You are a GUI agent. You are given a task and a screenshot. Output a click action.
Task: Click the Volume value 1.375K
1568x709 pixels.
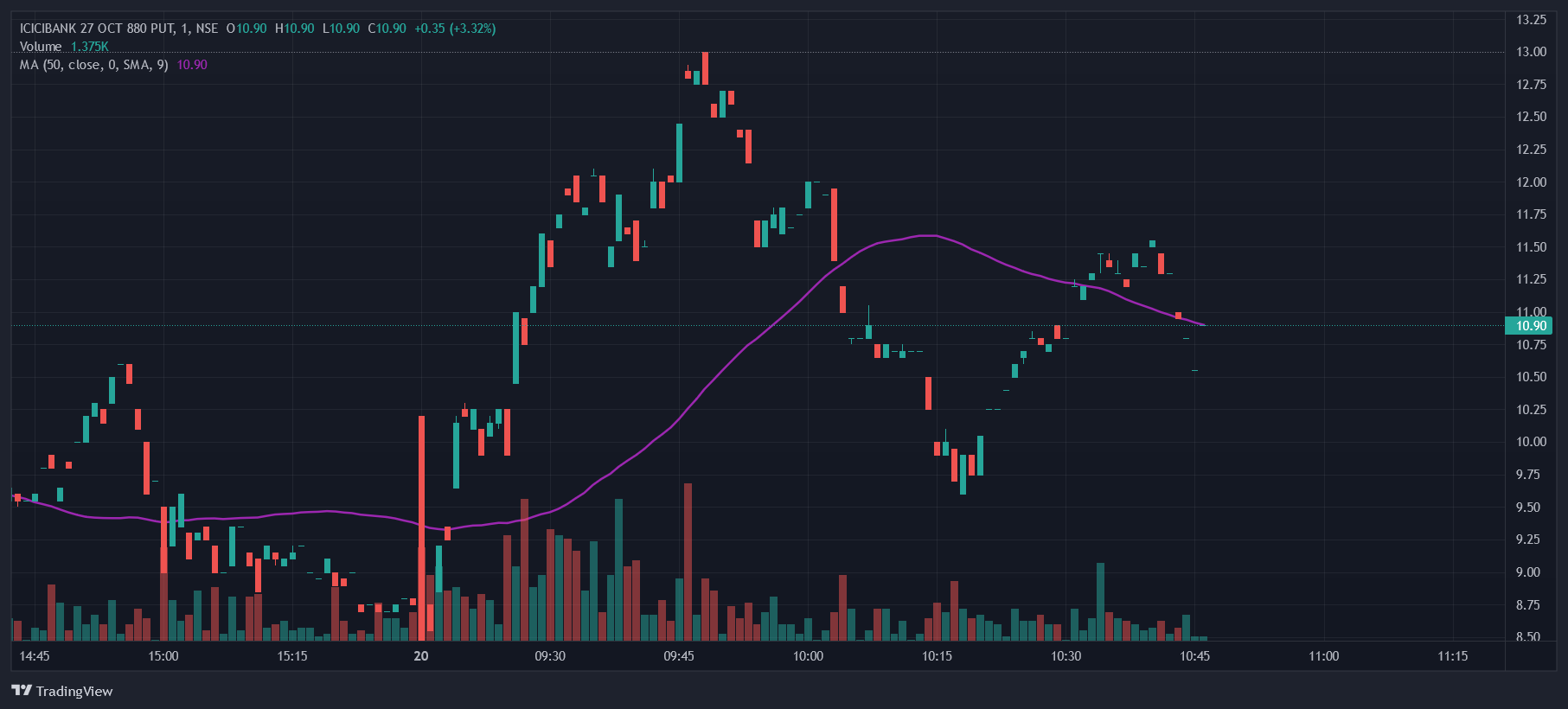pyautogui.click(x=90, y=47)
